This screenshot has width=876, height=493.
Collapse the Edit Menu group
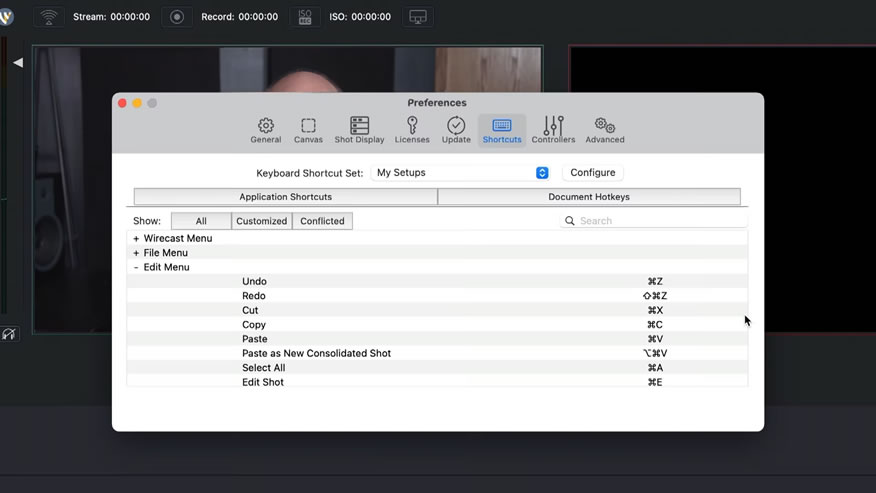click(136, 268)
